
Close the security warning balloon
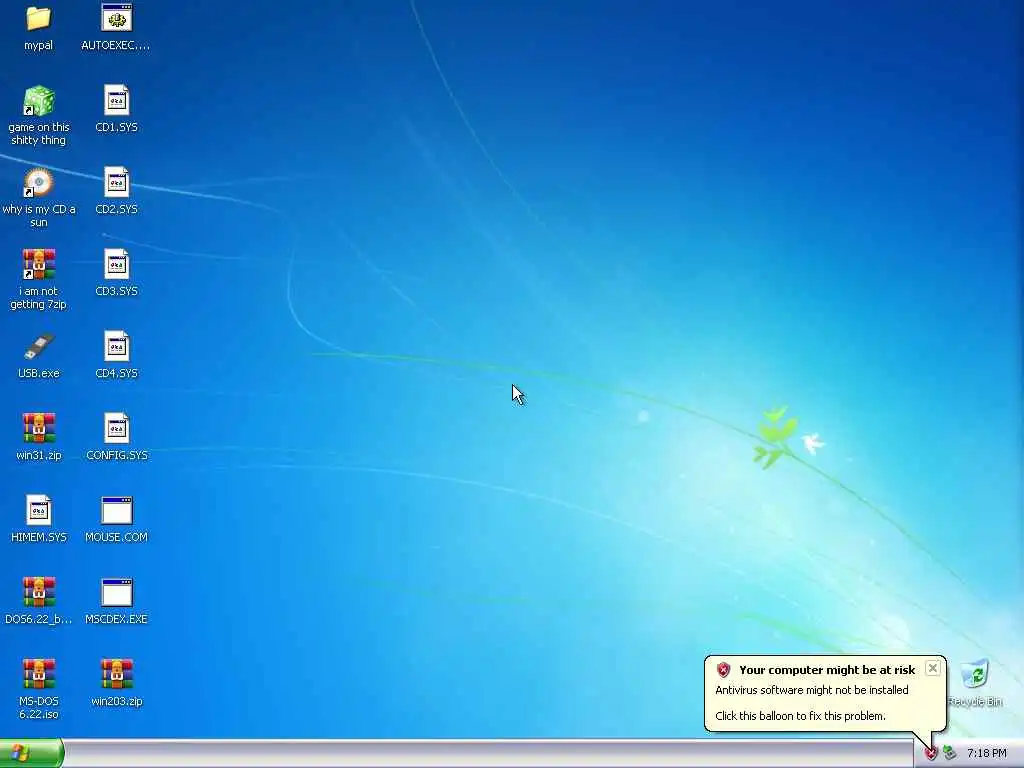(x=933, y=668)
